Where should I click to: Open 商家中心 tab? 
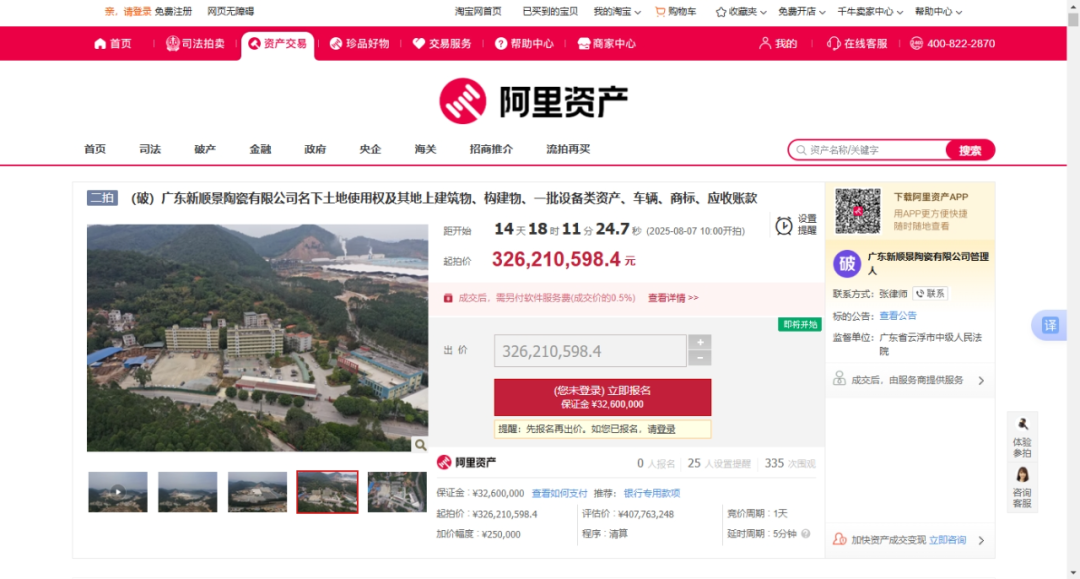(x=607, y=43)
